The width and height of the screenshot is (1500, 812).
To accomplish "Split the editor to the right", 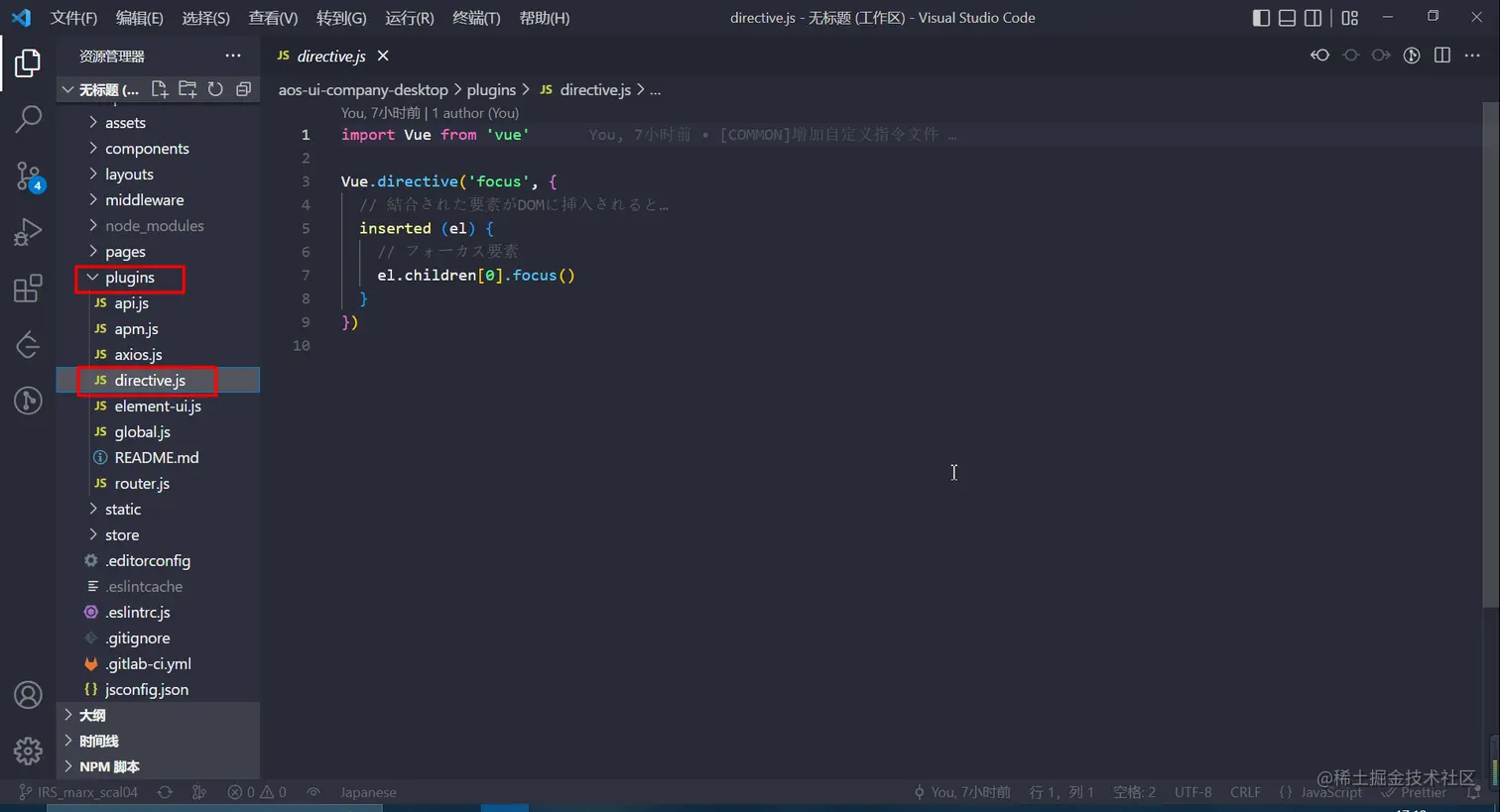I will pyautogui.click(x=1442, y=56).
